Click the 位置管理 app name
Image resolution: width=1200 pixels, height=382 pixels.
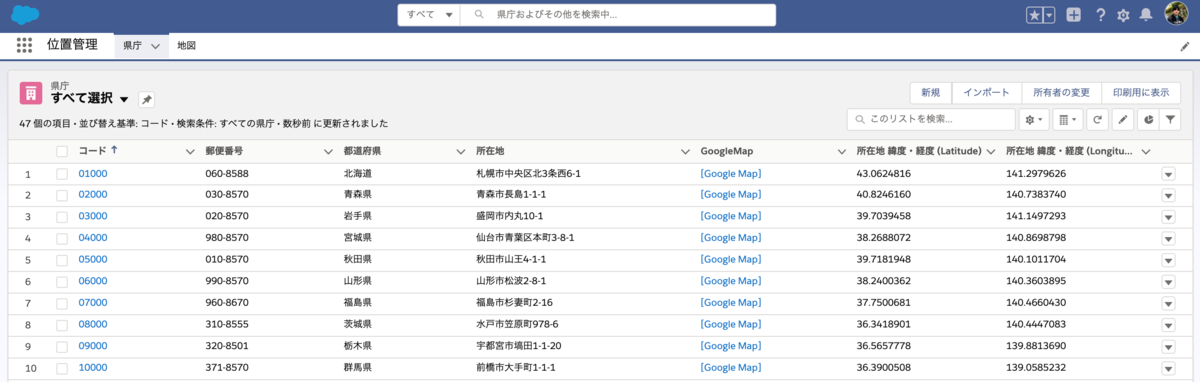click(x=72, y=45)
